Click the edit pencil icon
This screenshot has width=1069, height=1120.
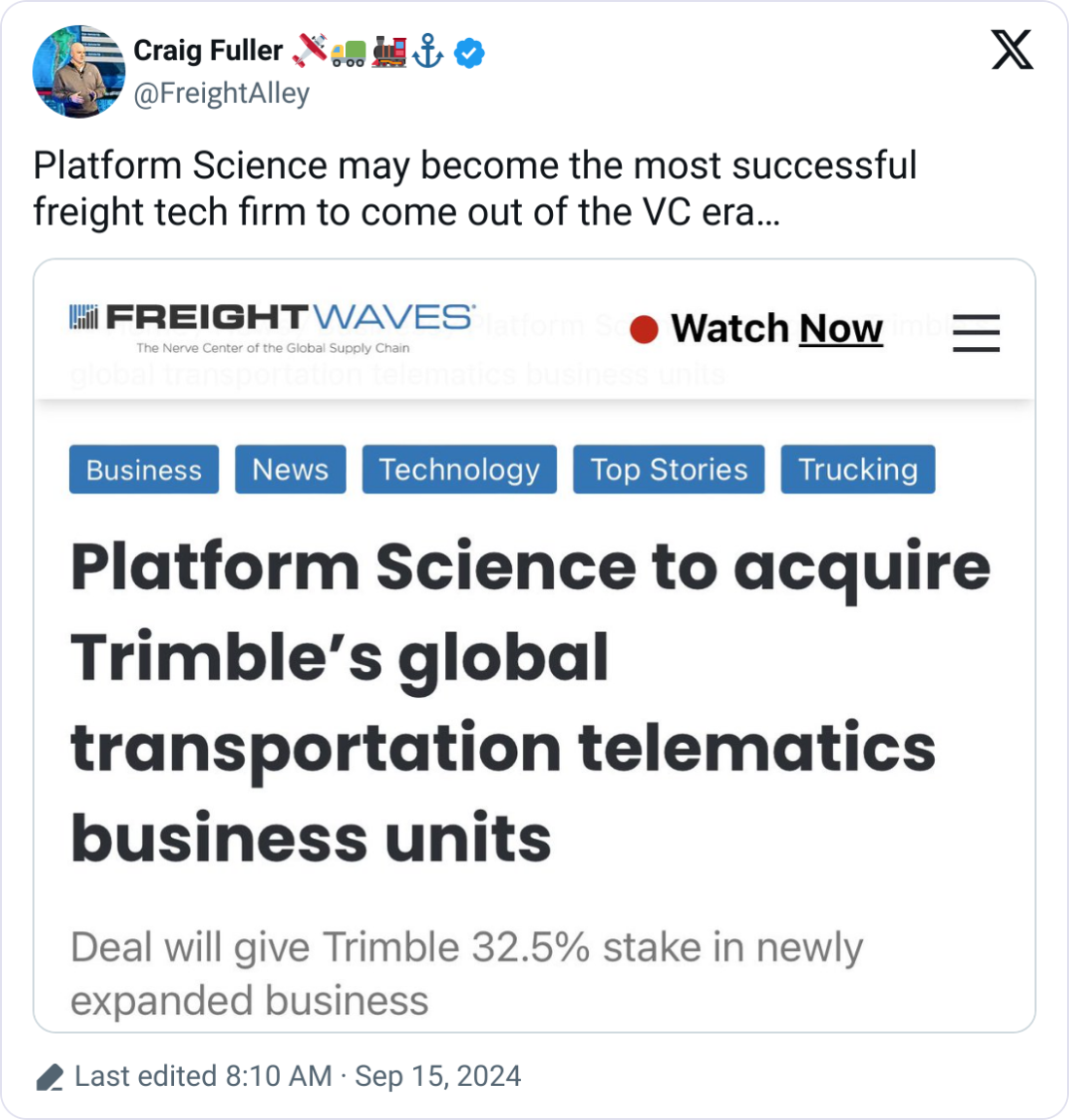pos(50,1077)
